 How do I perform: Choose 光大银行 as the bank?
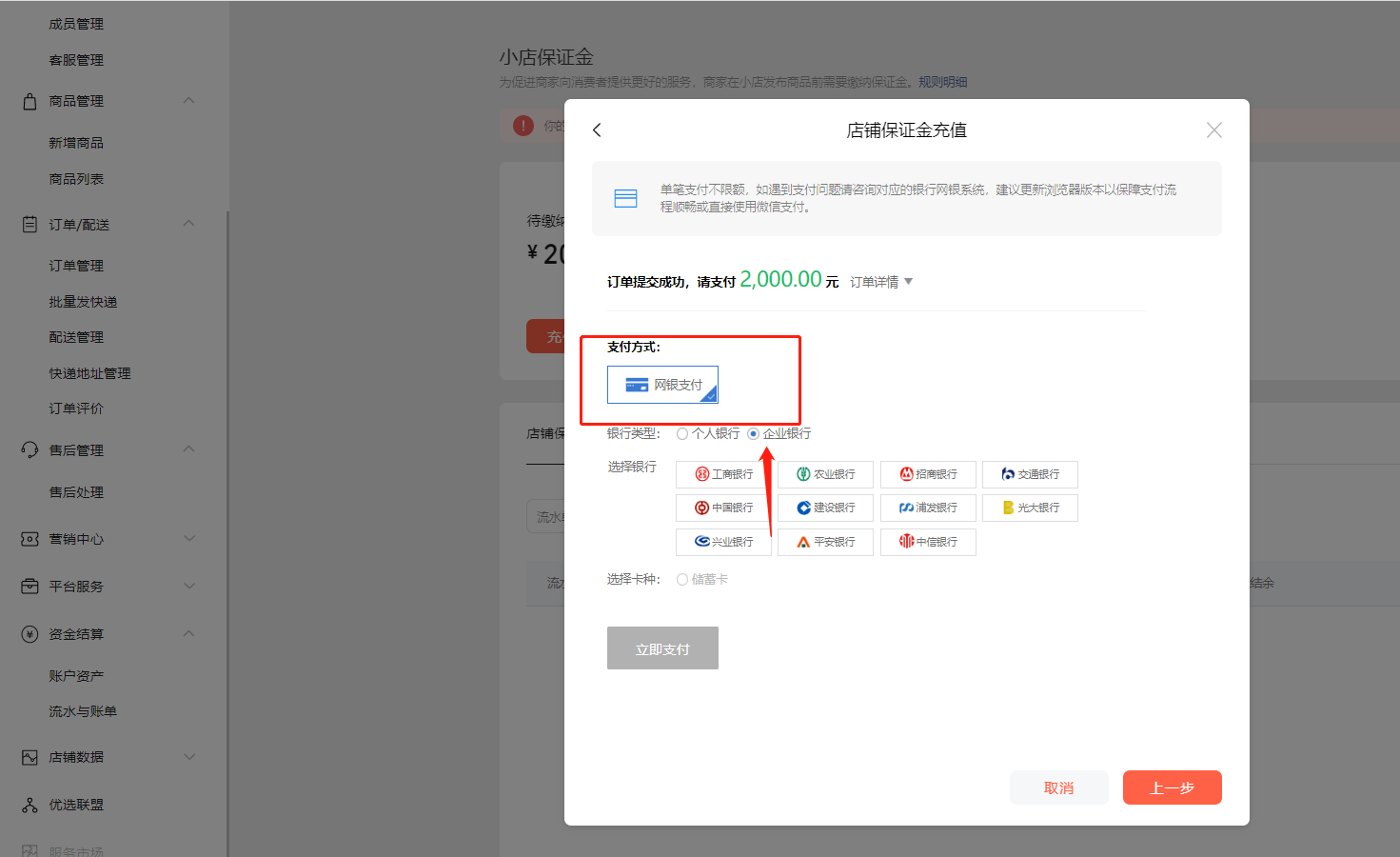(1030, 508)
